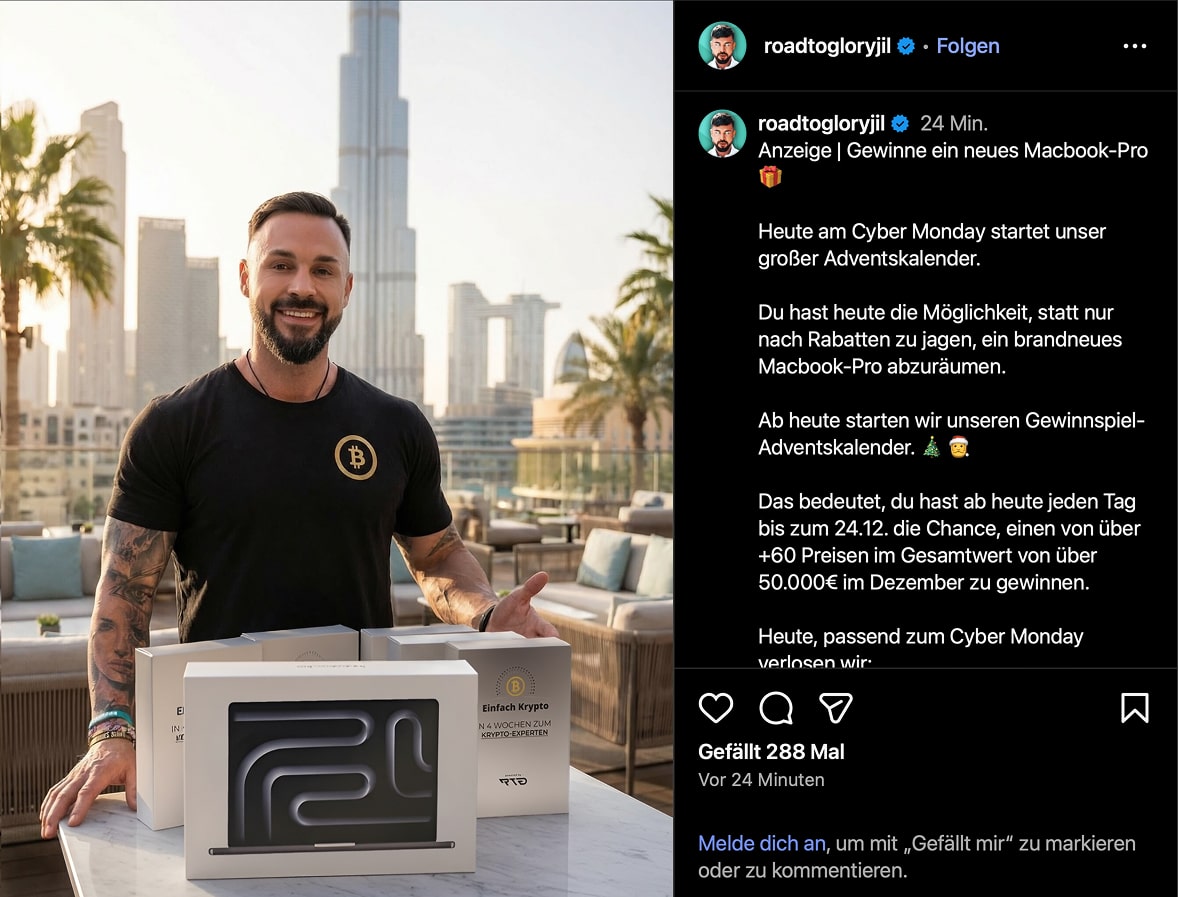This screenshot has height=897, width=1178.
Task: Follow the account via Folgen
Action: click(x=968, y=46)
